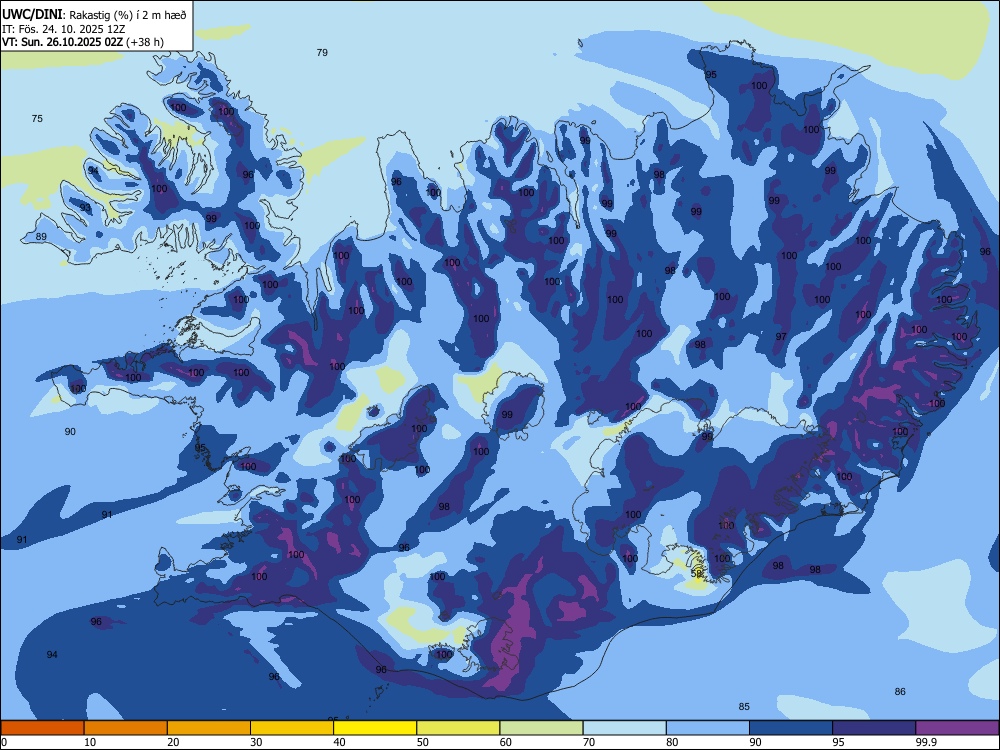Click the '70' legend tick label
Screen dimensions: 1000x750
coord(589,742)
